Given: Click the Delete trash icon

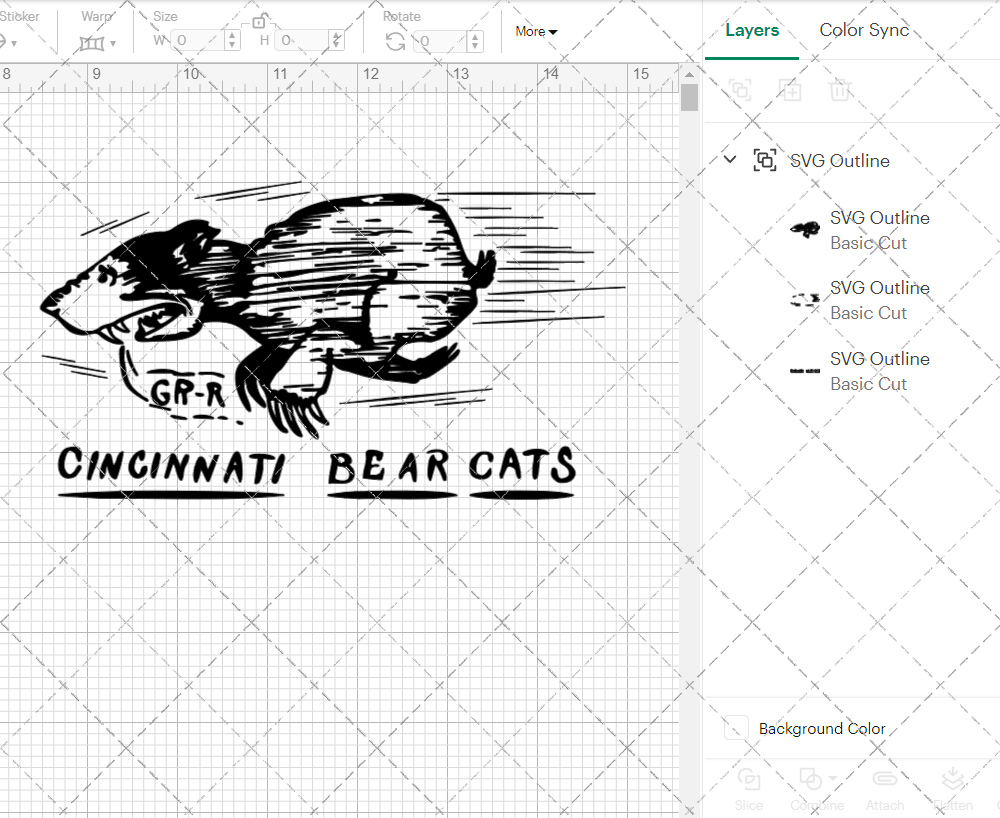Looking at the screenshot, I should 840,90.
